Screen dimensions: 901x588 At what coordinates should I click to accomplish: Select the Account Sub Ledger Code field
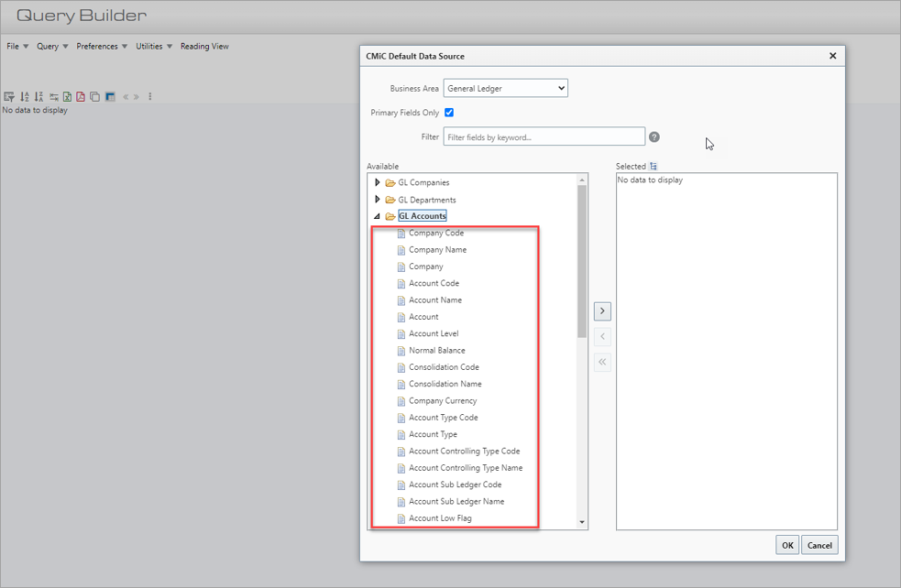455,485
